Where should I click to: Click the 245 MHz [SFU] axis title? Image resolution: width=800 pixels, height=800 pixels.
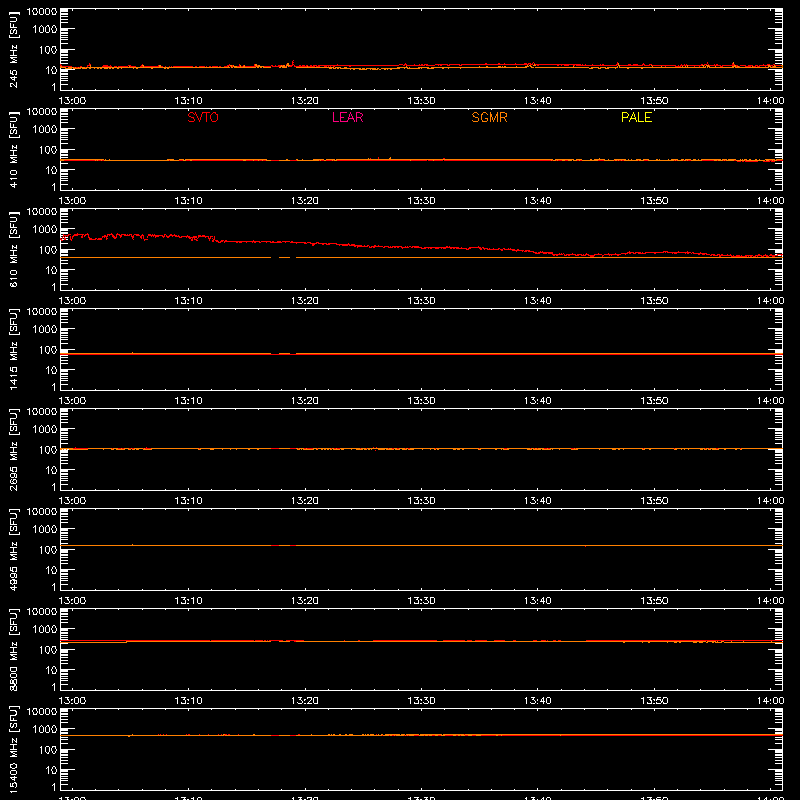click(13, 49)
